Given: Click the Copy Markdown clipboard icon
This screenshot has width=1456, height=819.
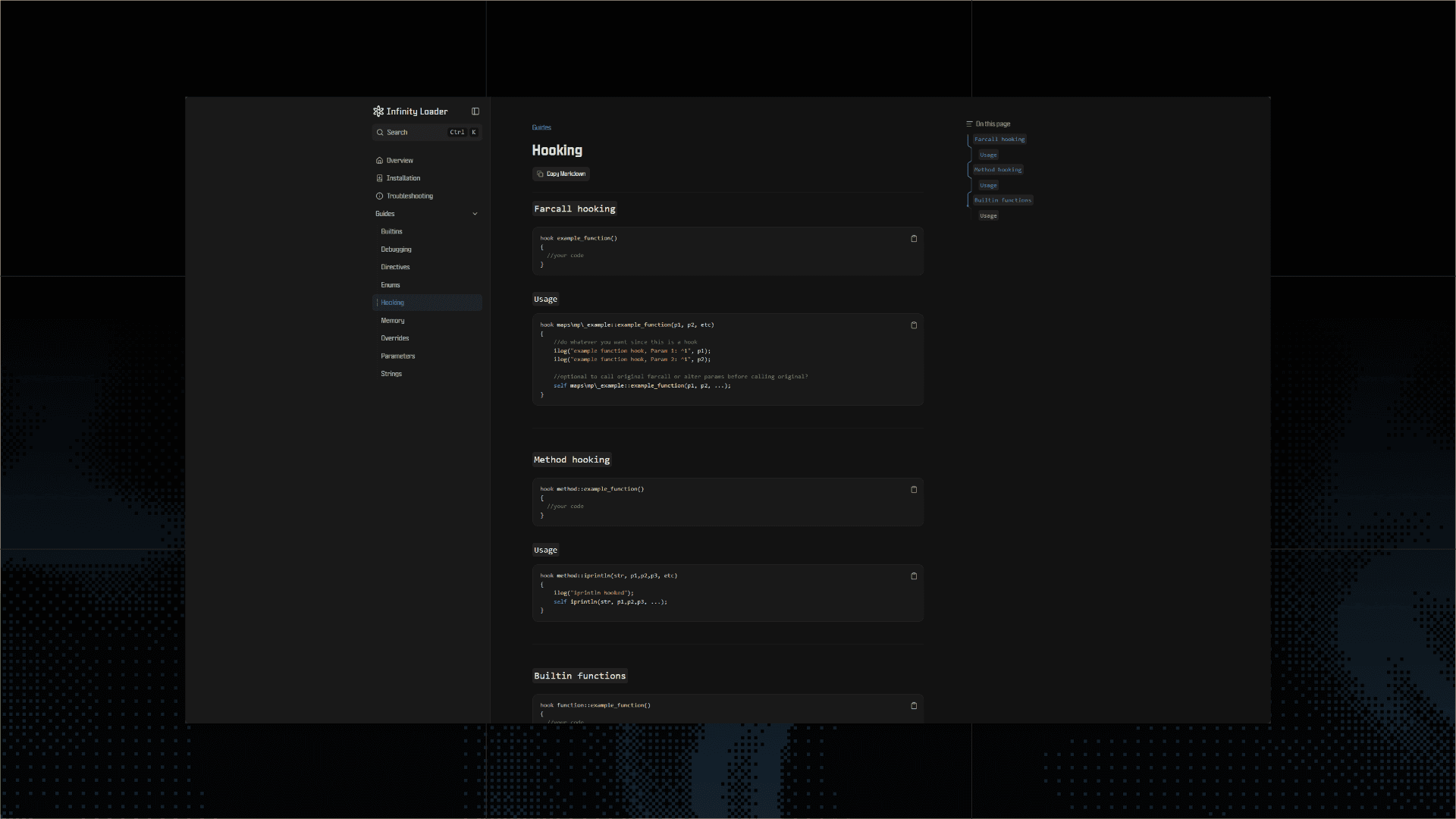Looking at the screenshot, I should (540, 174).
